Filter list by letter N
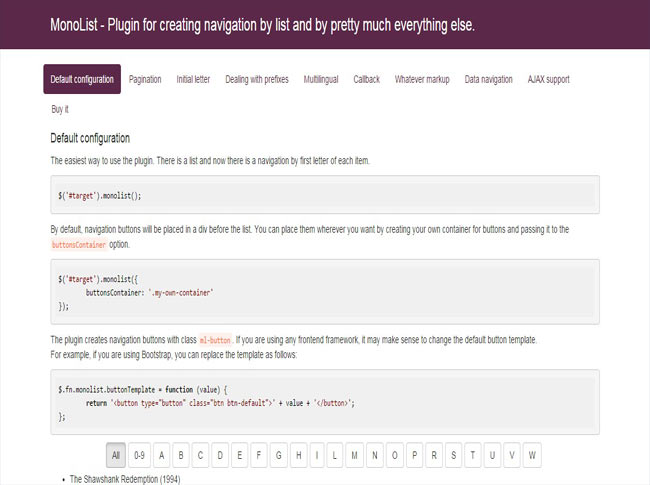The image size is (650, 485). click(375, 455)
